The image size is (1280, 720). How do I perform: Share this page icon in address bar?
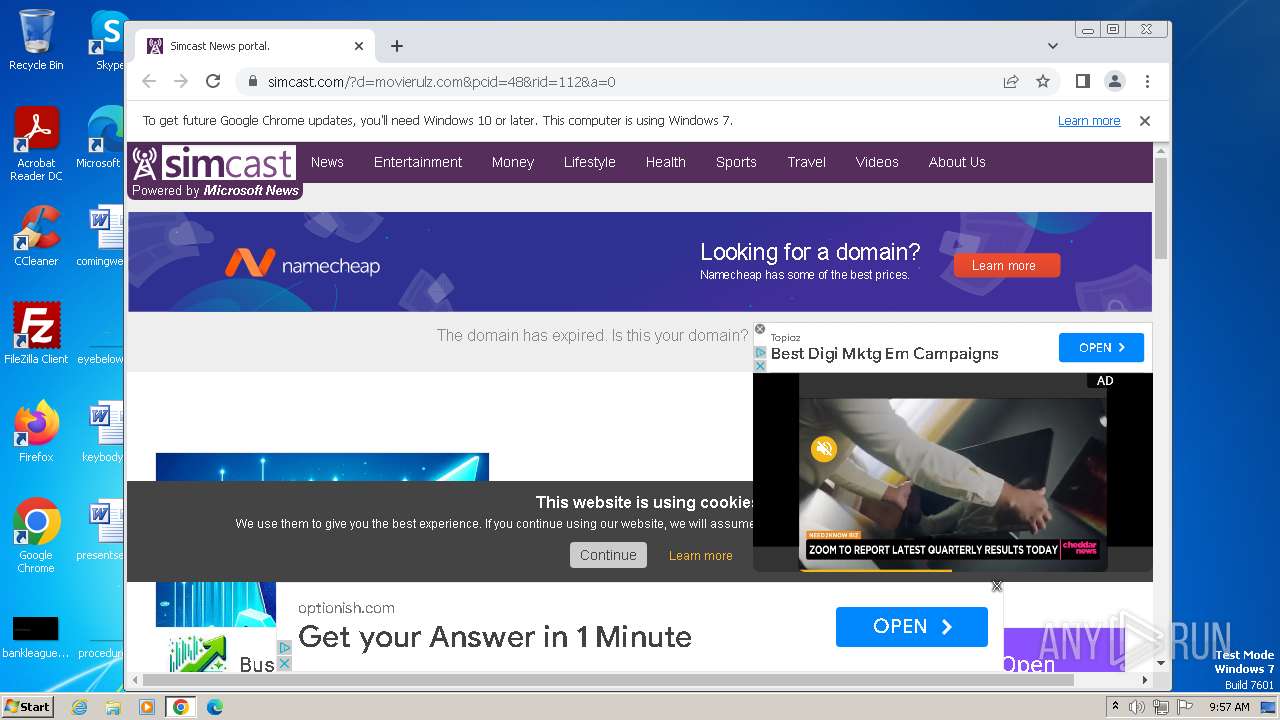click(x=1011, y=82)
